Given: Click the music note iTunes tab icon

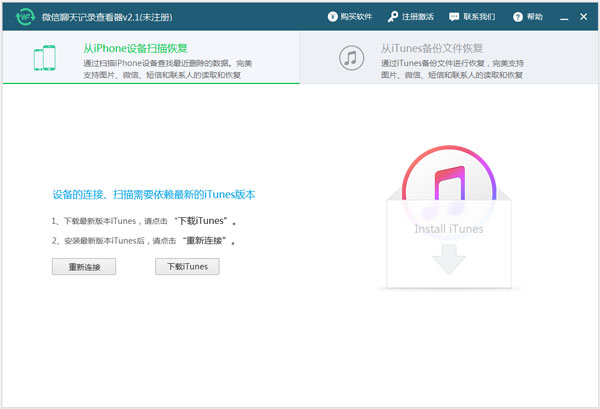Looking at the screenshot, I should 351,58.
